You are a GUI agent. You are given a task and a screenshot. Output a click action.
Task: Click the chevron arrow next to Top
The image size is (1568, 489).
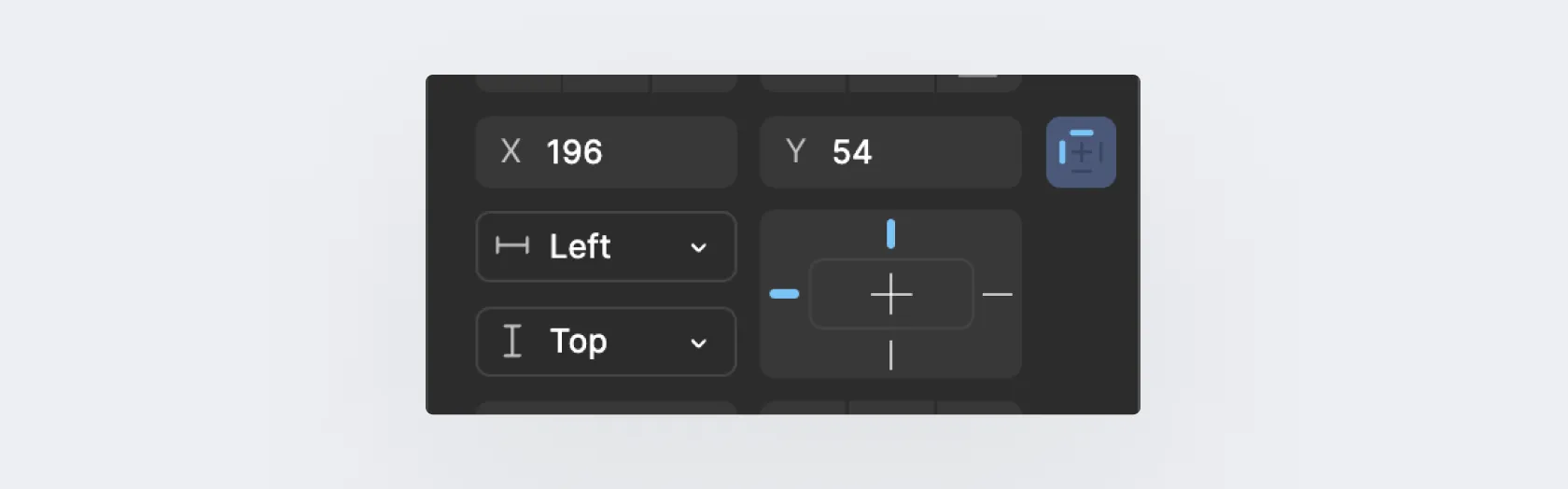pos(698,342)
